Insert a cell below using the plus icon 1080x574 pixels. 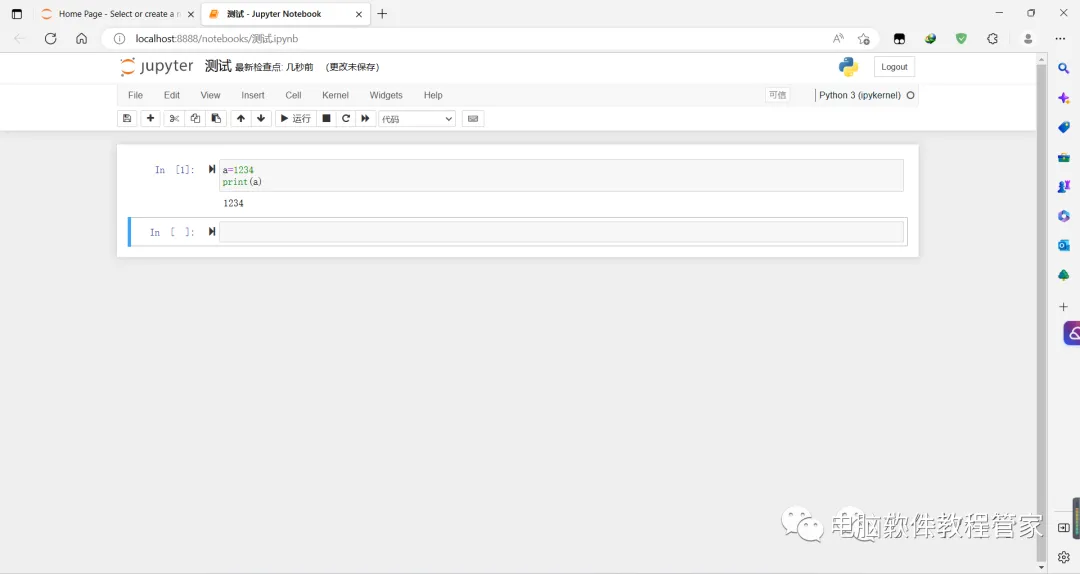point(150,119)
